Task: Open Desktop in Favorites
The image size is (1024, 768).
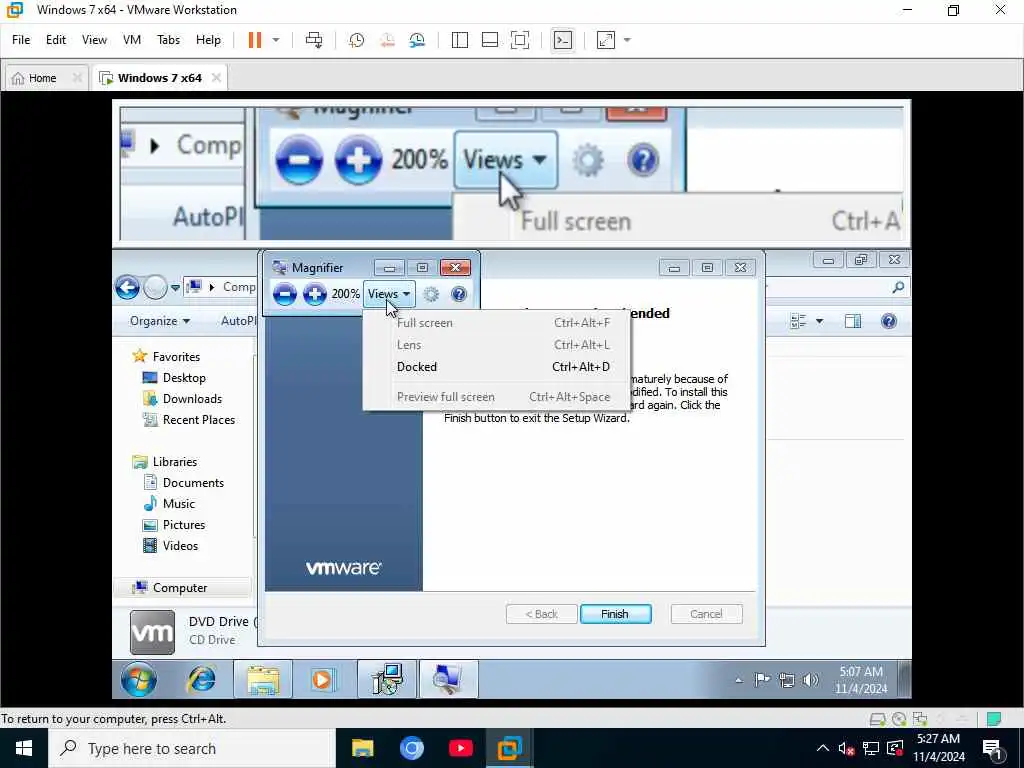Action: point(174,377)
